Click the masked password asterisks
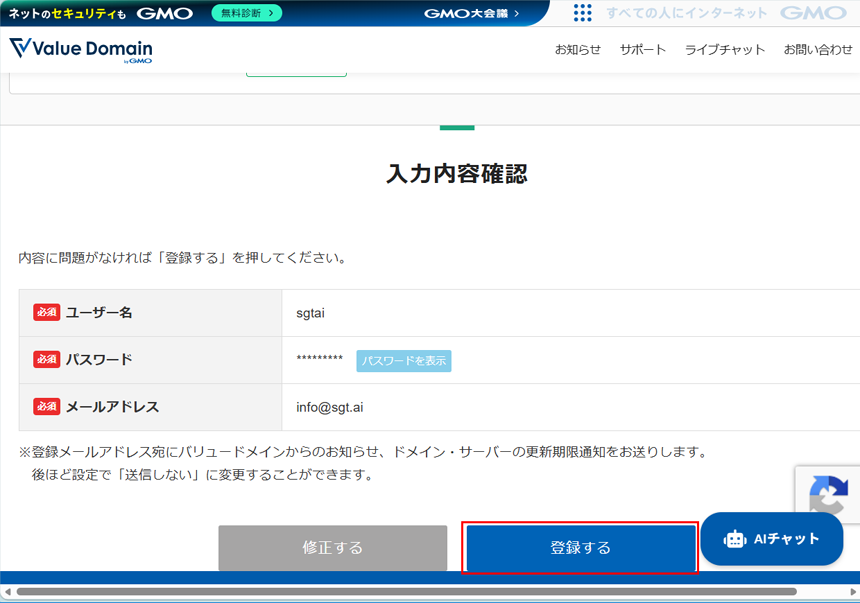 click(319, 358)
